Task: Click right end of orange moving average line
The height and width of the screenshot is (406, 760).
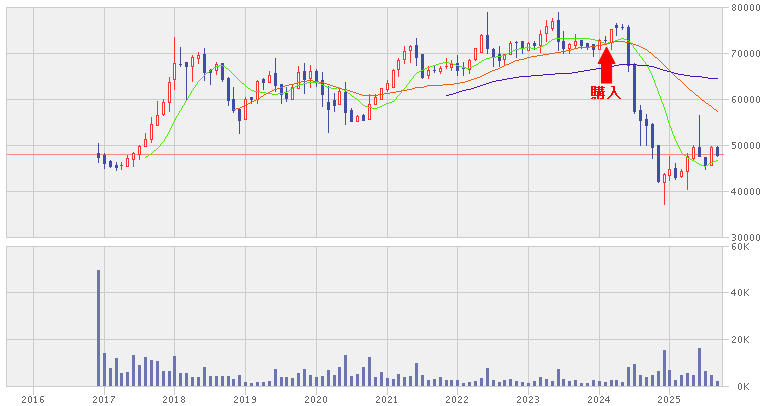Action: point(717,110)
